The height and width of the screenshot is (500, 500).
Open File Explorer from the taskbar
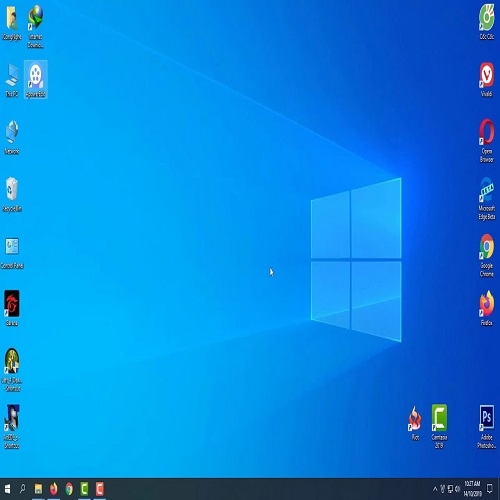38,489
